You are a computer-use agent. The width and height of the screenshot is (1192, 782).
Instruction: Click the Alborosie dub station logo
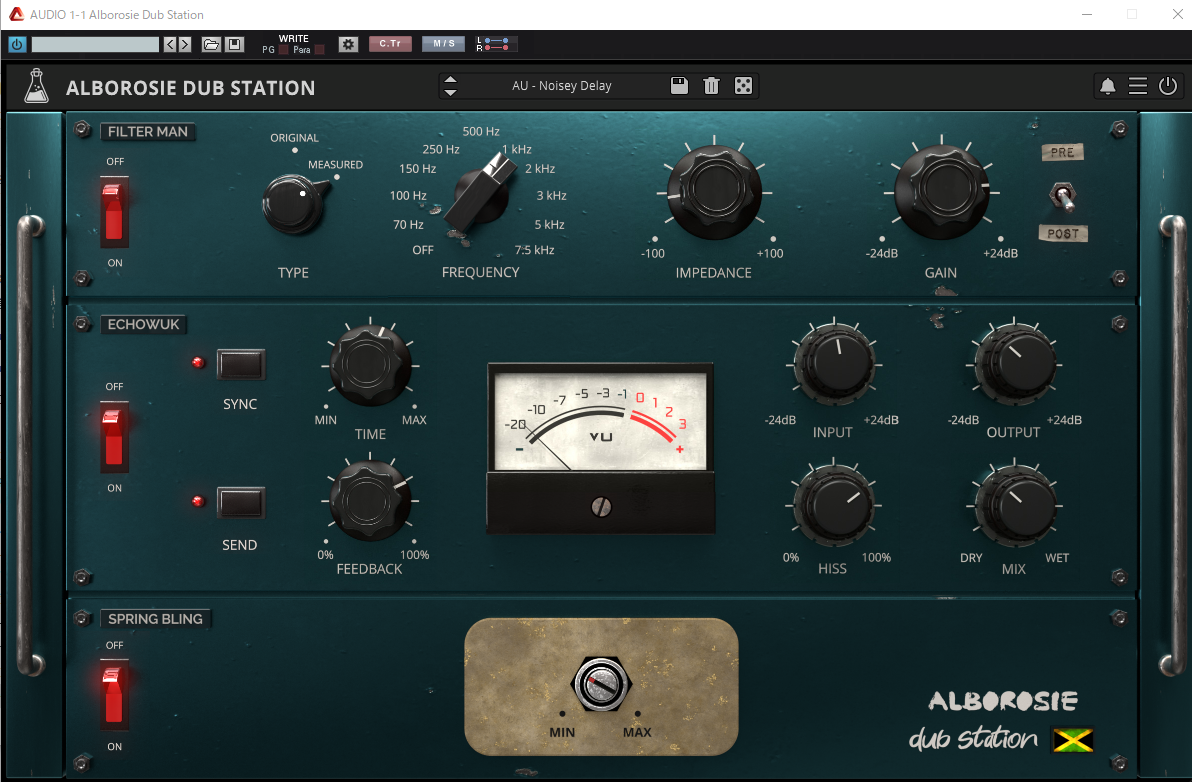tap(1002, 720)
